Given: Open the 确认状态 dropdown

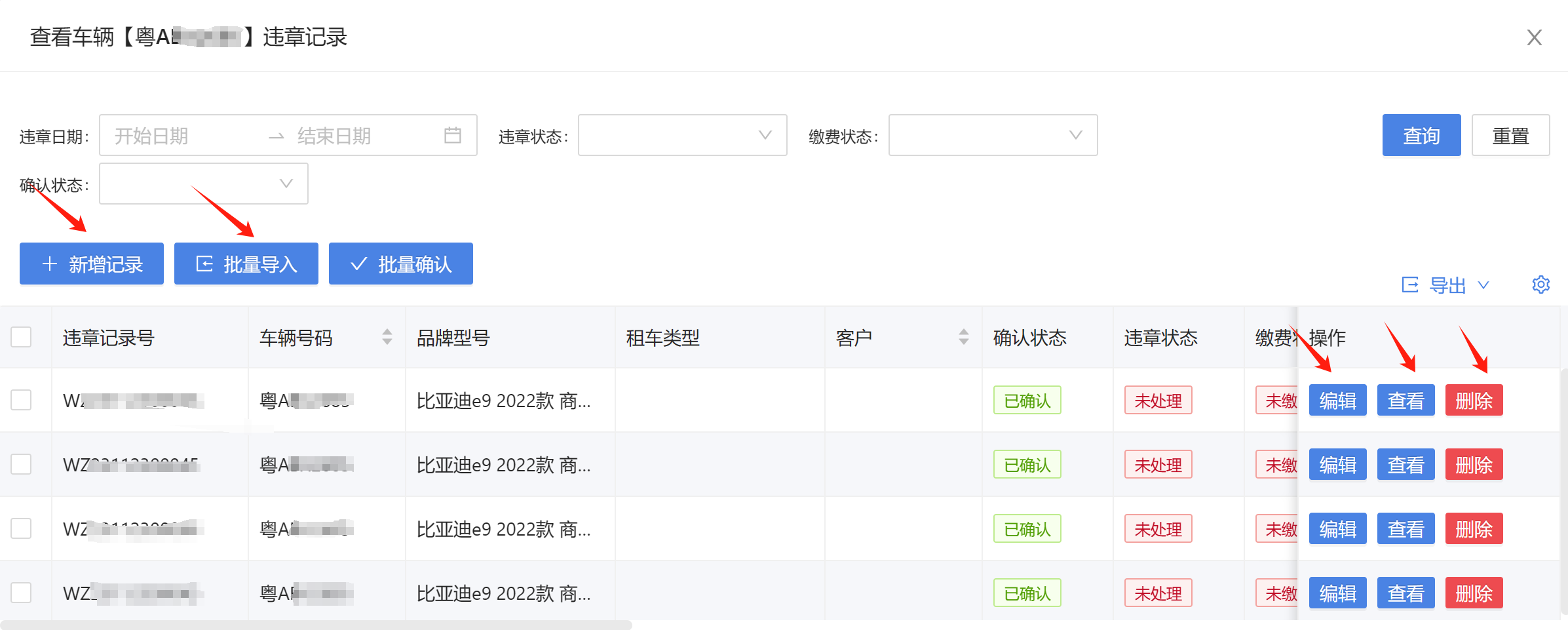Looking at the screenshot, I should coord(203,184).
